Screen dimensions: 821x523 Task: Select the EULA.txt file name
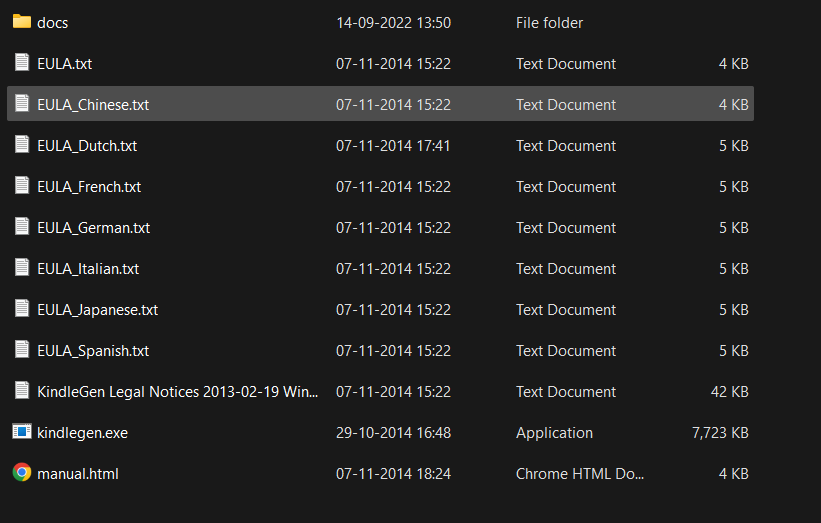(x=64, y=64)
